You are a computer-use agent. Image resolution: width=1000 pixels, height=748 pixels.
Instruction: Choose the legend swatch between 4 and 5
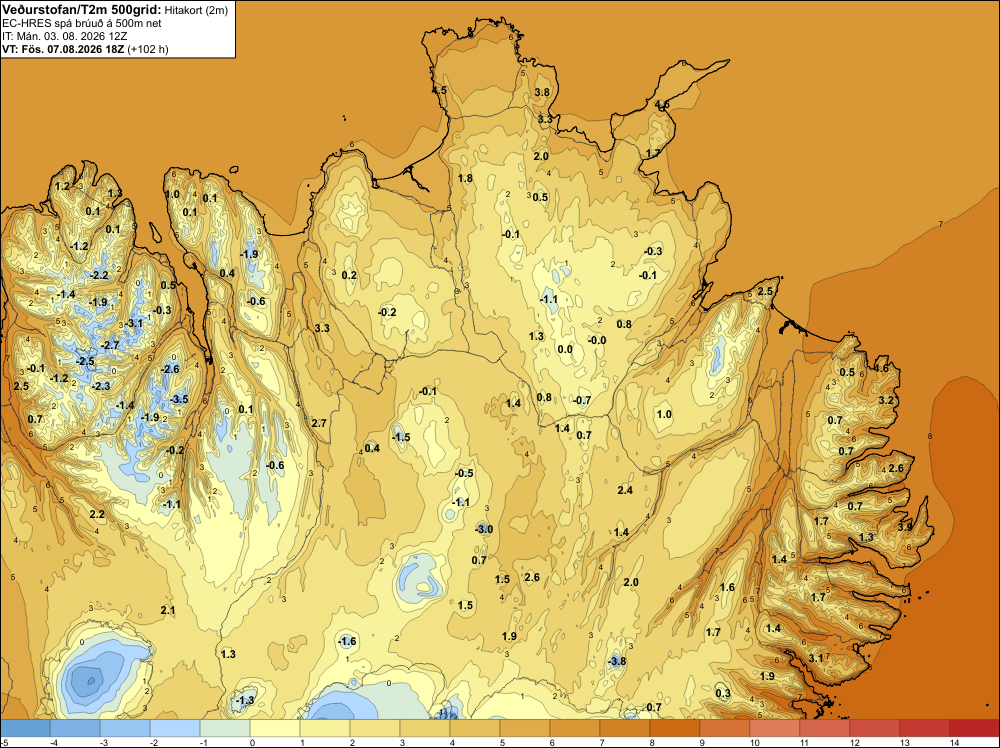[475, 728]
